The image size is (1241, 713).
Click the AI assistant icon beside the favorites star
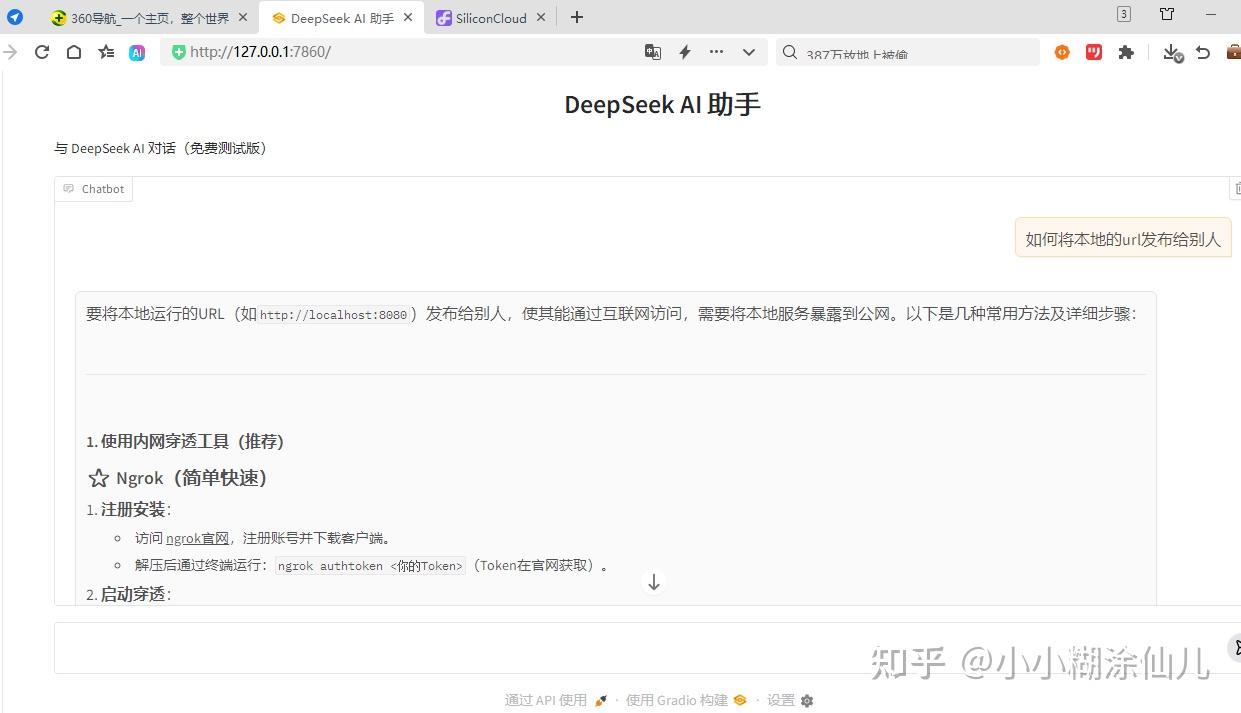(137, 52)
